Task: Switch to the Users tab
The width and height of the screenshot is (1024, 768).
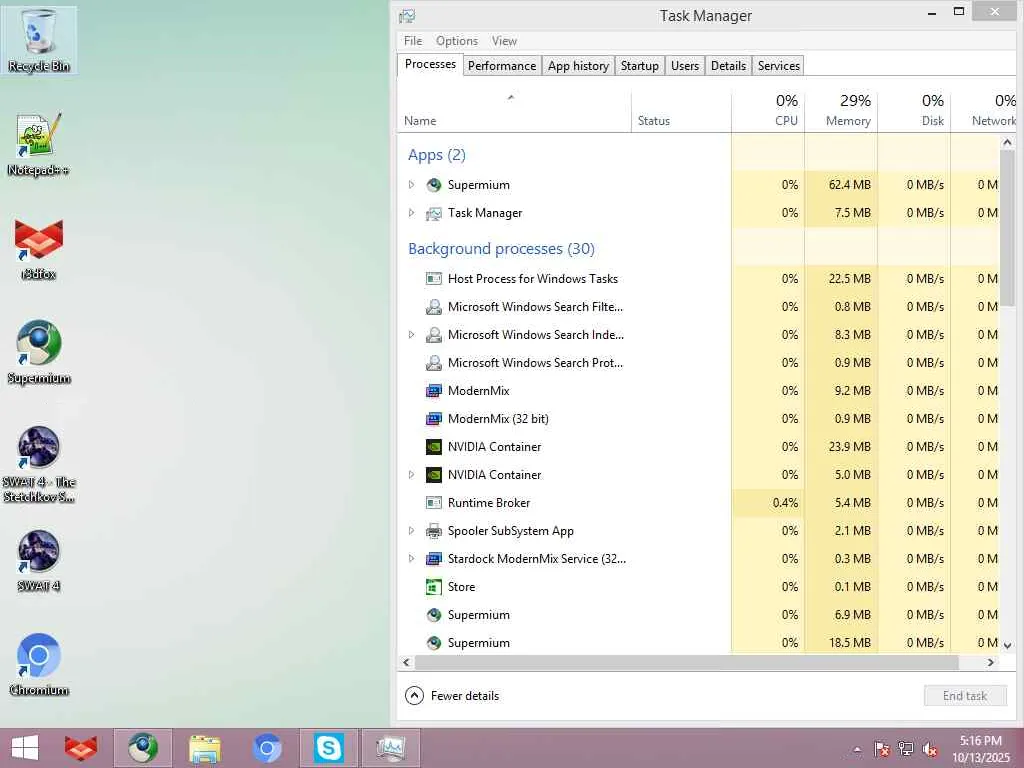Action: 684,66
